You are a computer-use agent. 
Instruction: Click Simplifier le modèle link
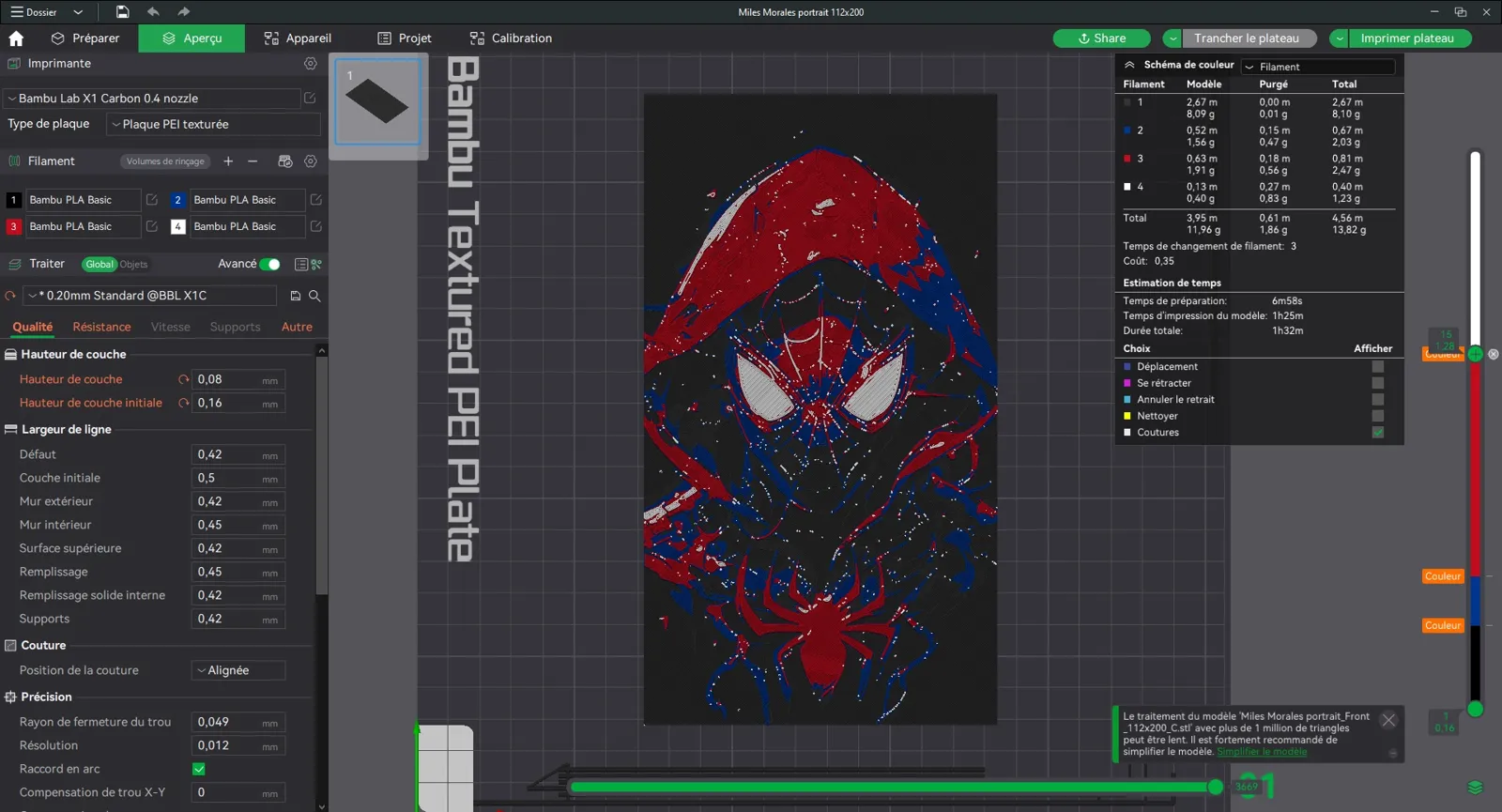[1262, 752]
